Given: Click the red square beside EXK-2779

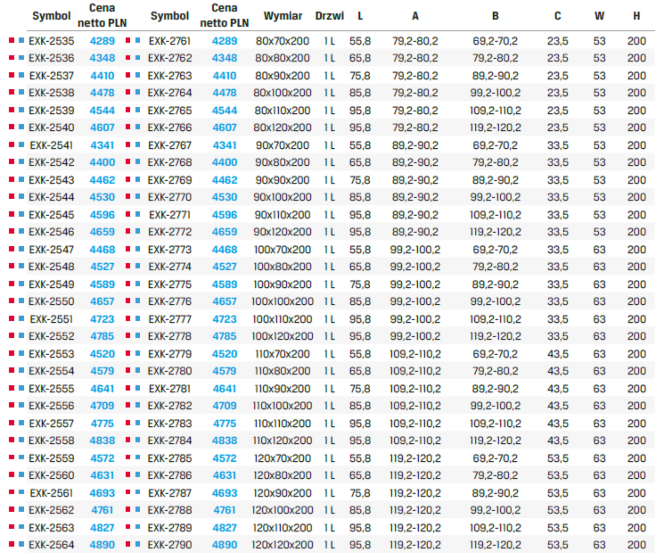Looking at the screenshot, I should click(x=128, y=353).
